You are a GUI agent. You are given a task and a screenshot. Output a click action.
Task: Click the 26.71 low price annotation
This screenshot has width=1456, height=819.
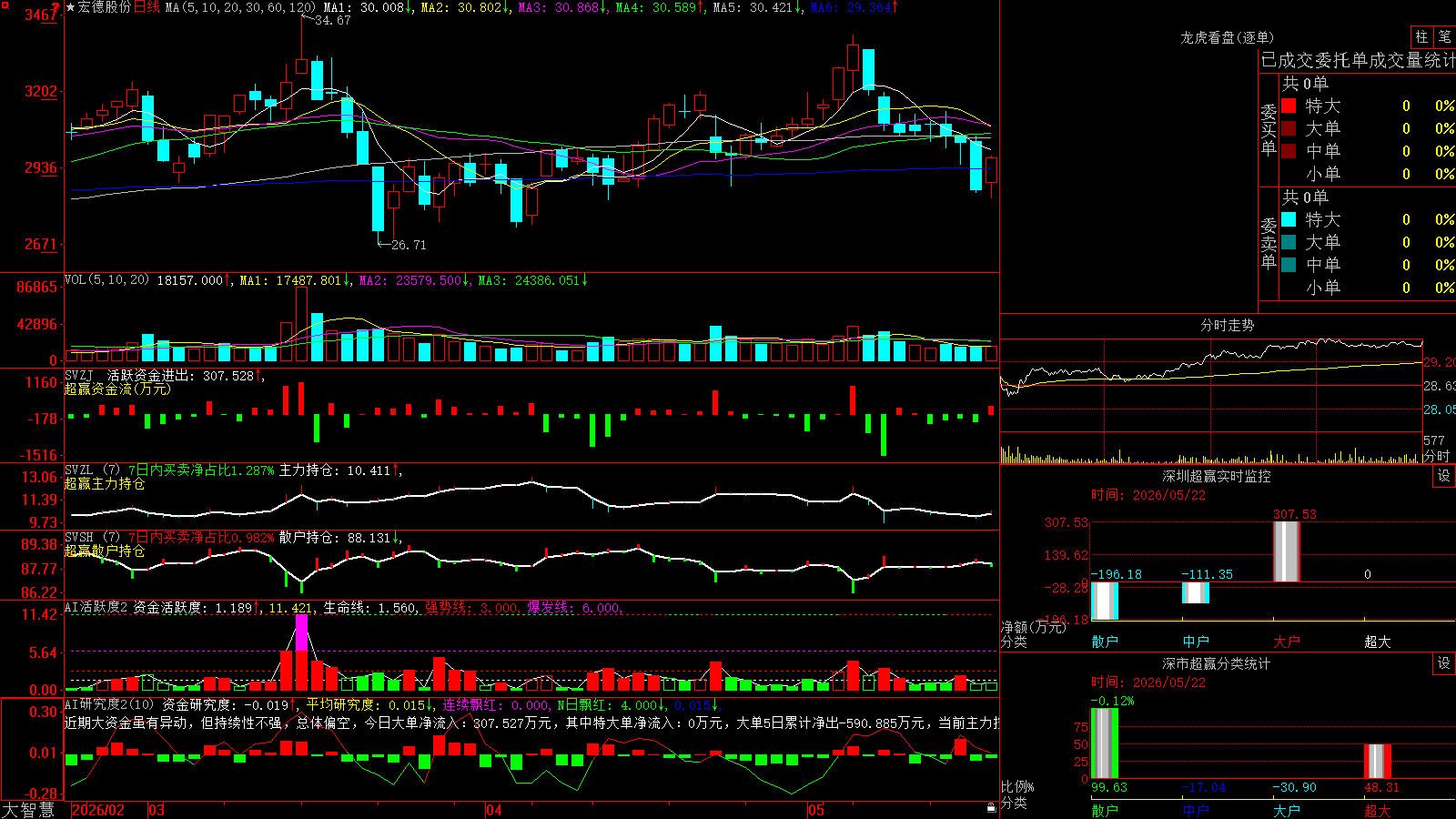click(x=409, y=245)
